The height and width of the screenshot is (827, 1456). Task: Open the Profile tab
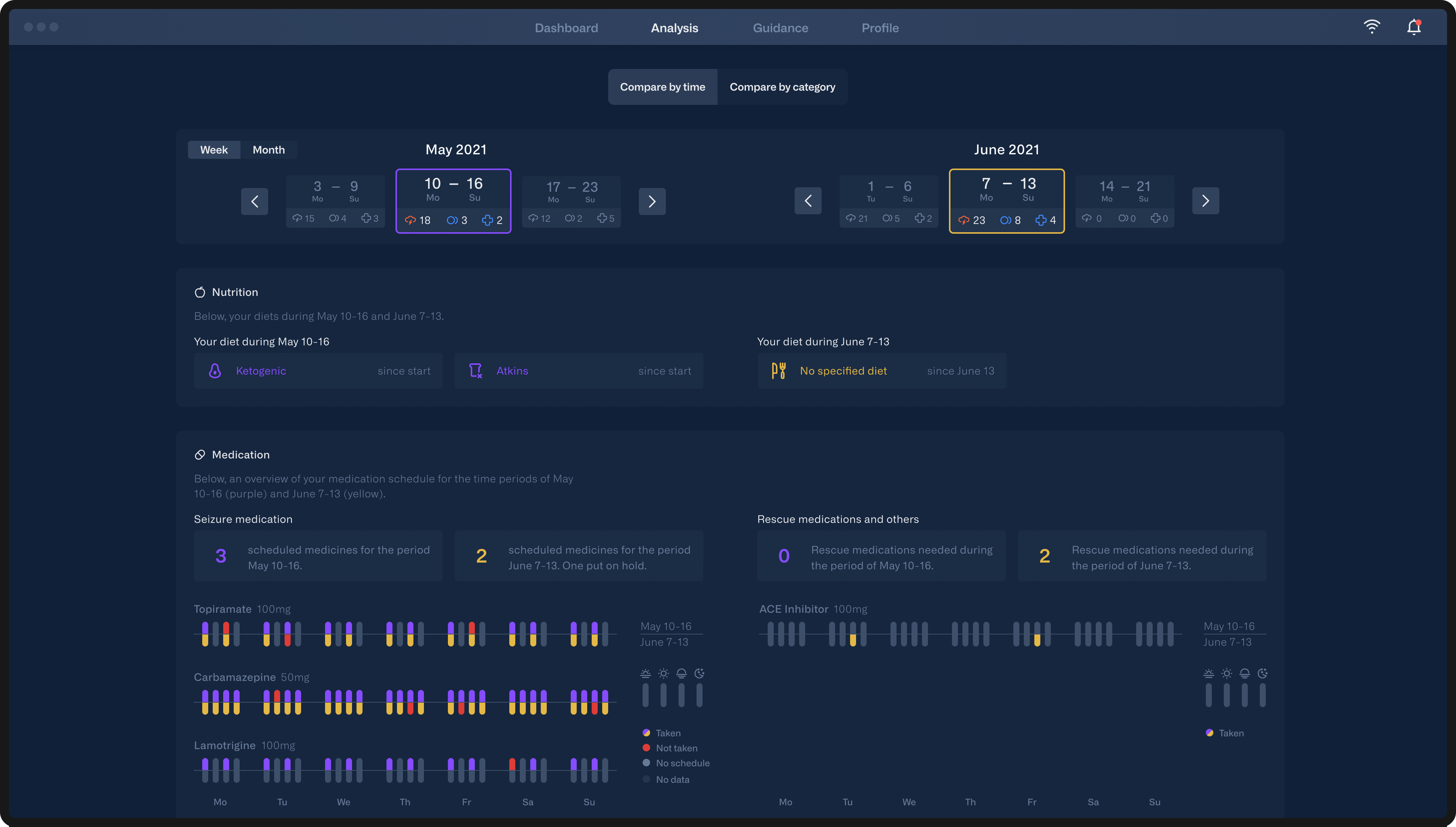pos(880,28)
